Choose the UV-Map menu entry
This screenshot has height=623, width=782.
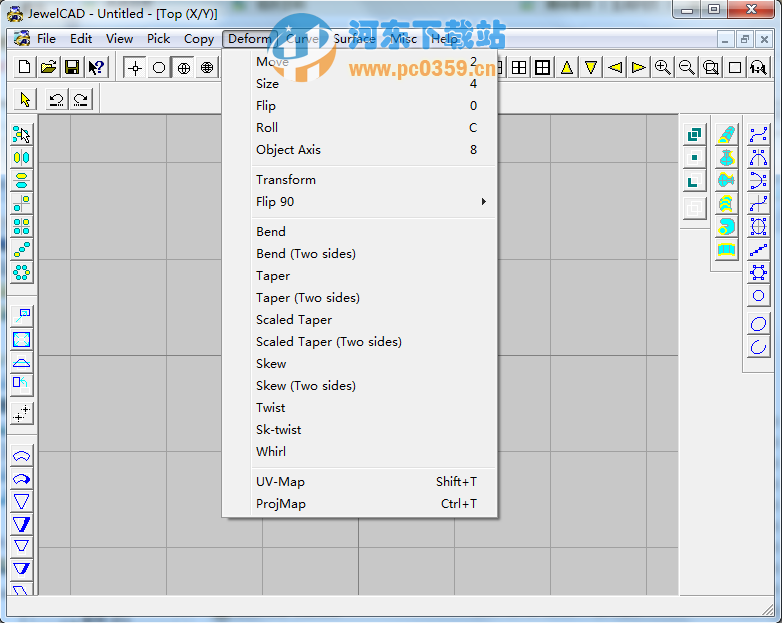(280, 481)
